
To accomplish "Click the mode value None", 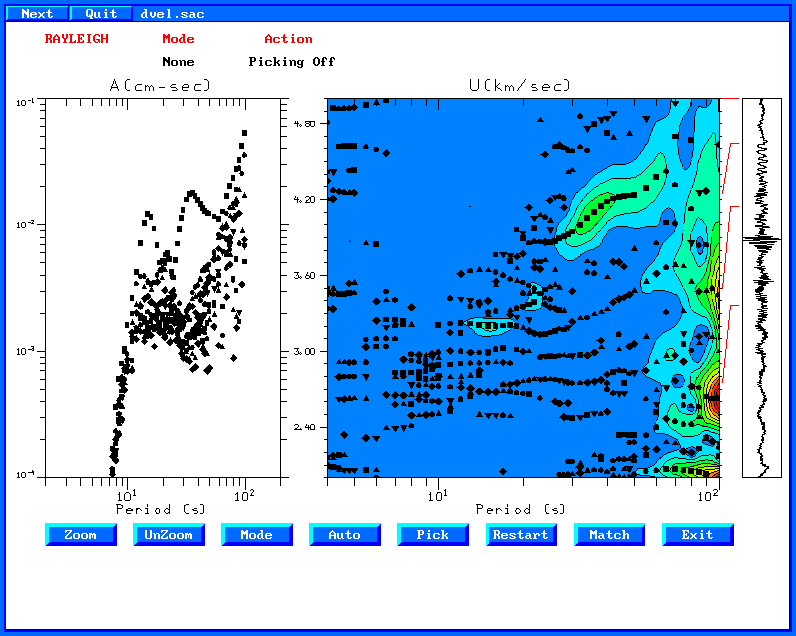I will [x=178, y=61].
